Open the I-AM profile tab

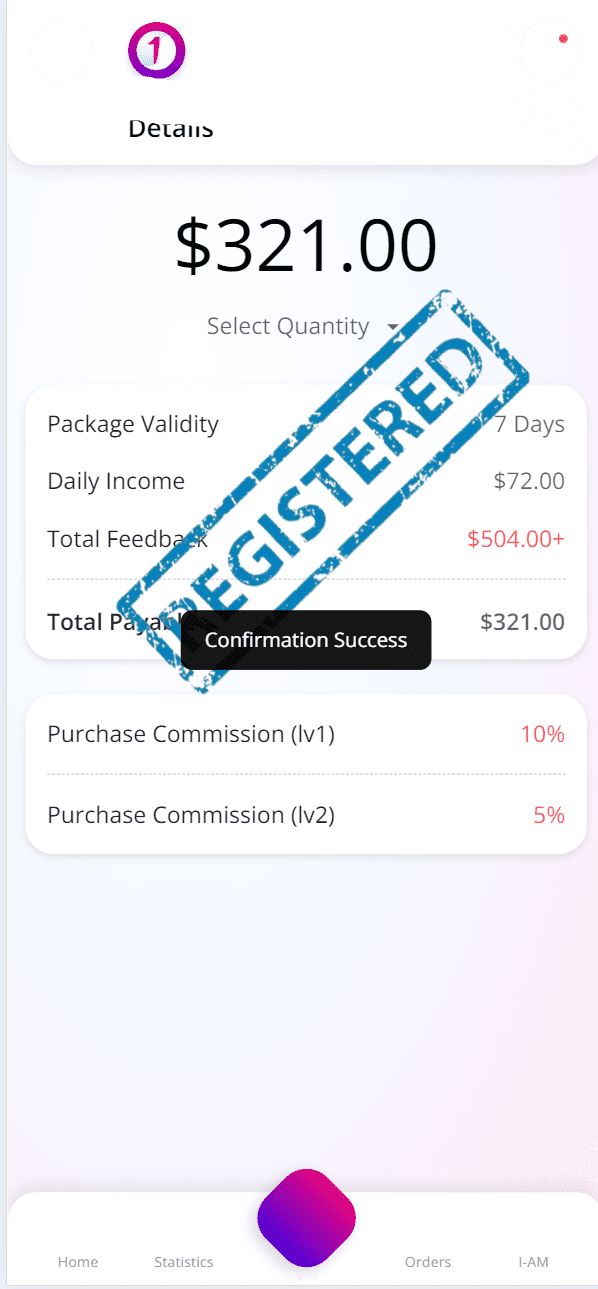tap(533, 1261)
